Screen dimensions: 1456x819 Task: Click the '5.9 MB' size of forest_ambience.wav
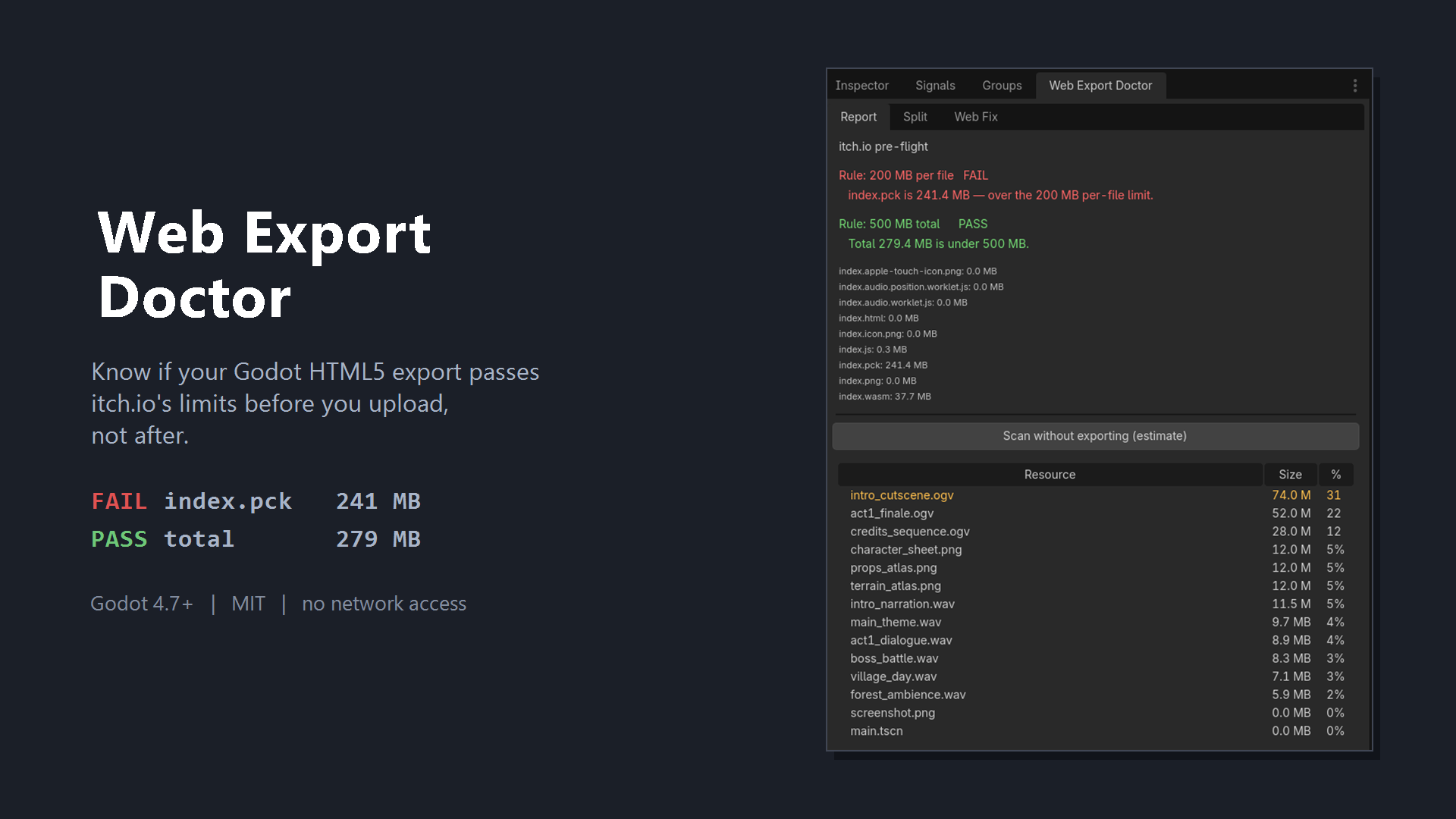[x=1291, y=695]
